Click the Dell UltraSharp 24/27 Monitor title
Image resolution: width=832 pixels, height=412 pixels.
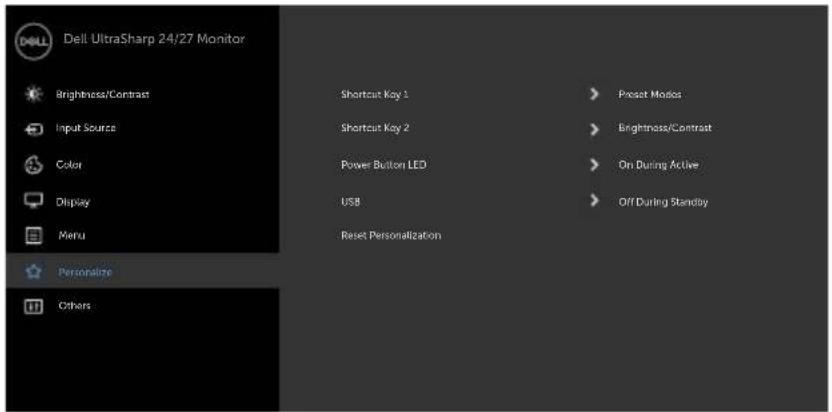pyautogui.click(x=154, y=39)
